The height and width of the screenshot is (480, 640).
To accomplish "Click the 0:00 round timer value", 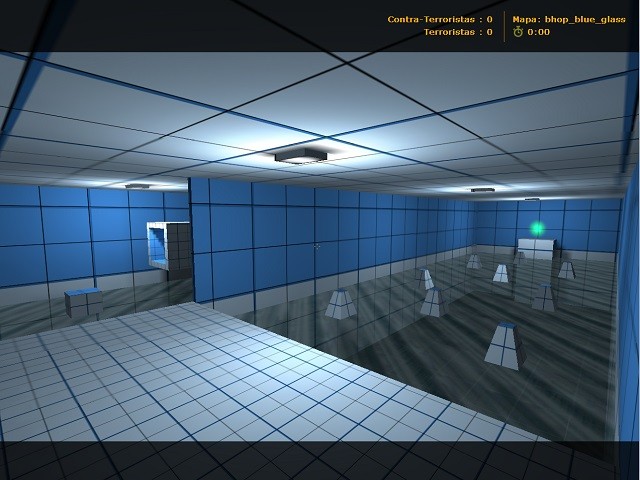I will 538,32.
